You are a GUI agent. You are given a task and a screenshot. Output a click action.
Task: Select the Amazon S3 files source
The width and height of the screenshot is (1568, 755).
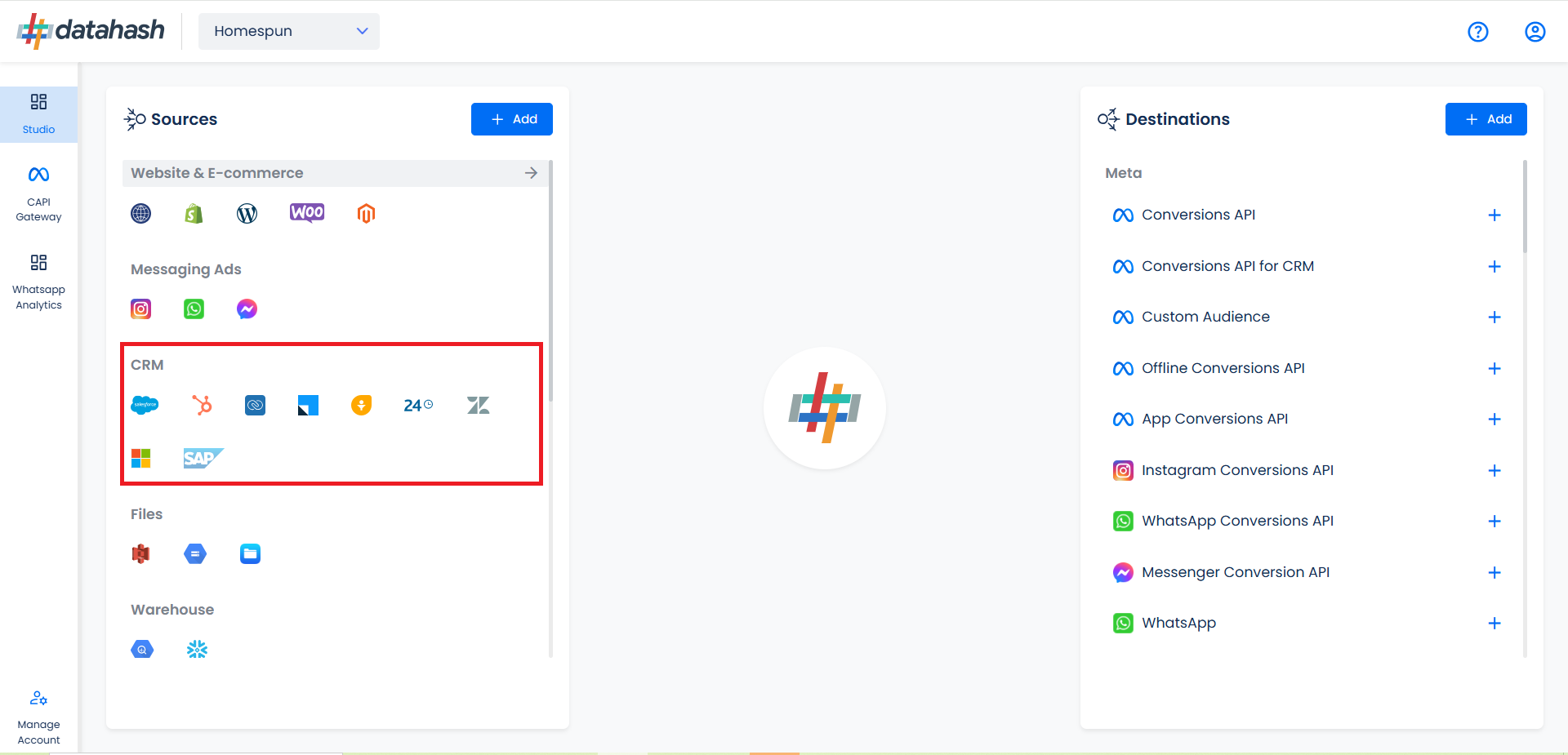point(141,554)
